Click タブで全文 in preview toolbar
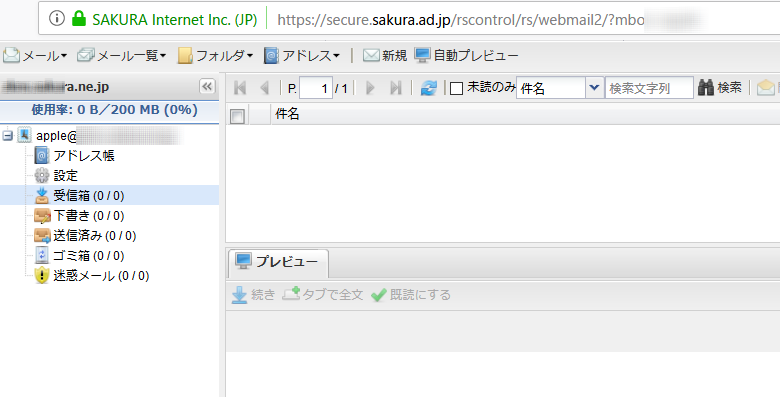780x397 pixels. 323,295
